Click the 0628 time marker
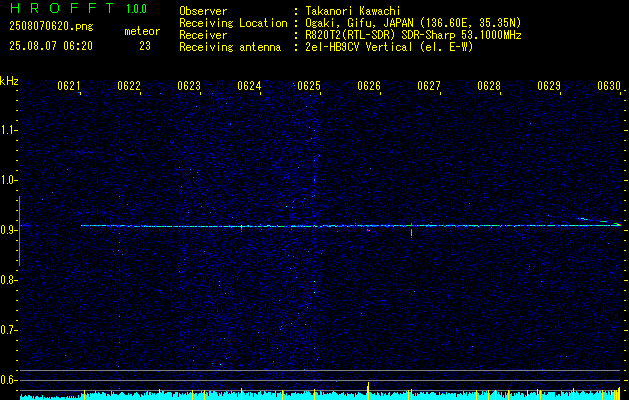 (x=489, y=86)
